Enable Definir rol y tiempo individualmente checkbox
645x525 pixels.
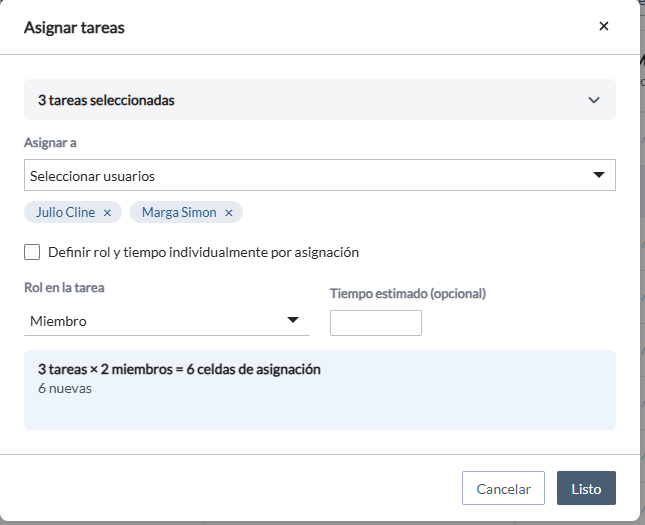32,252
